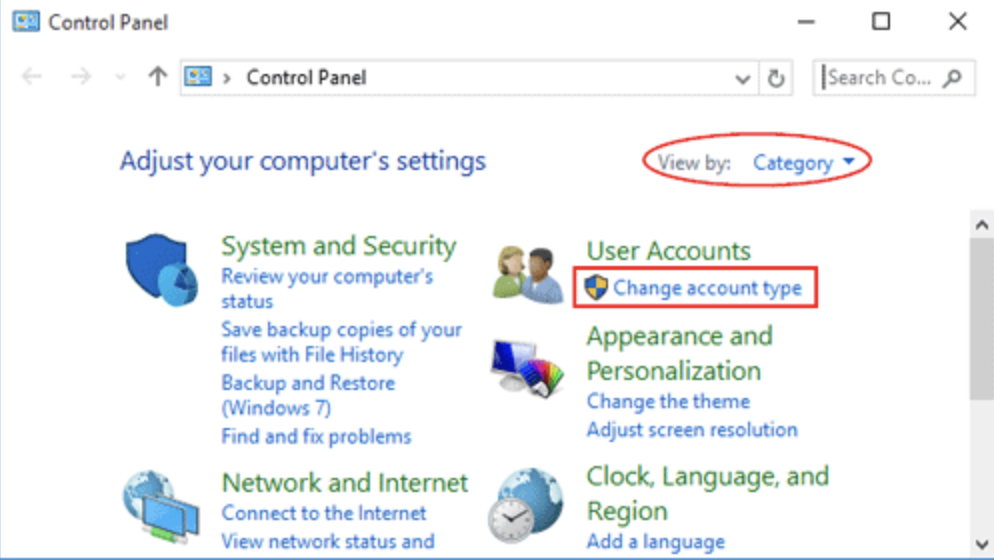Open Appearance and Personalization category
The image size is (994, 560).
pos(680,353)
